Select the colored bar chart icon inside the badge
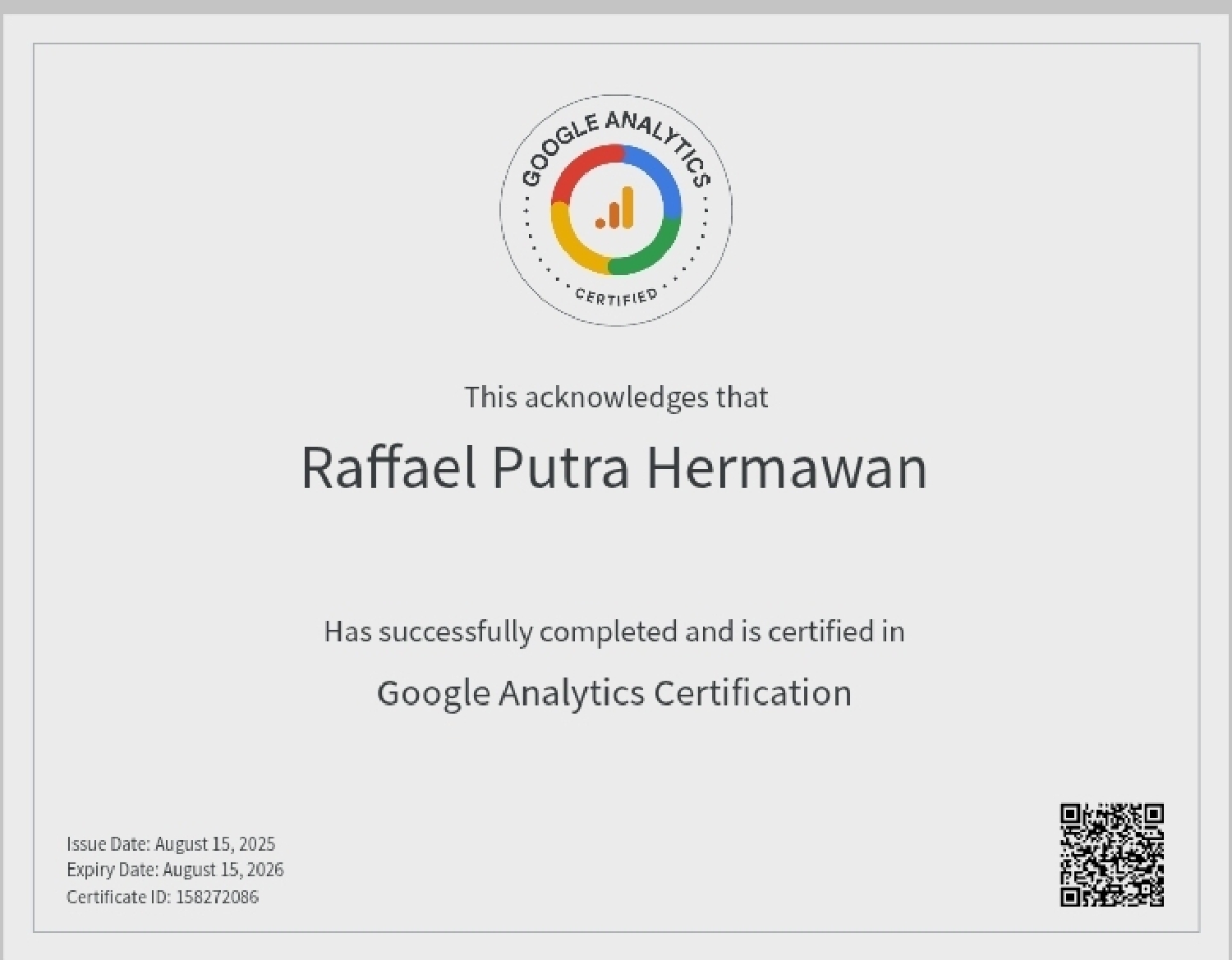 point(616,212)
